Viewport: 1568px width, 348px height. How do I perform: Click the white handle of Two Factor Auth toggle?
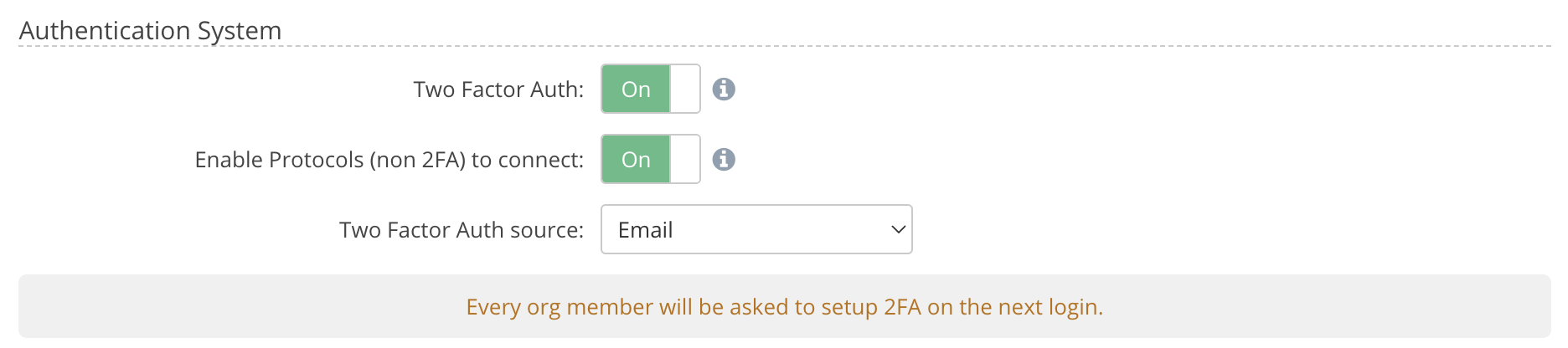point(685,89)
